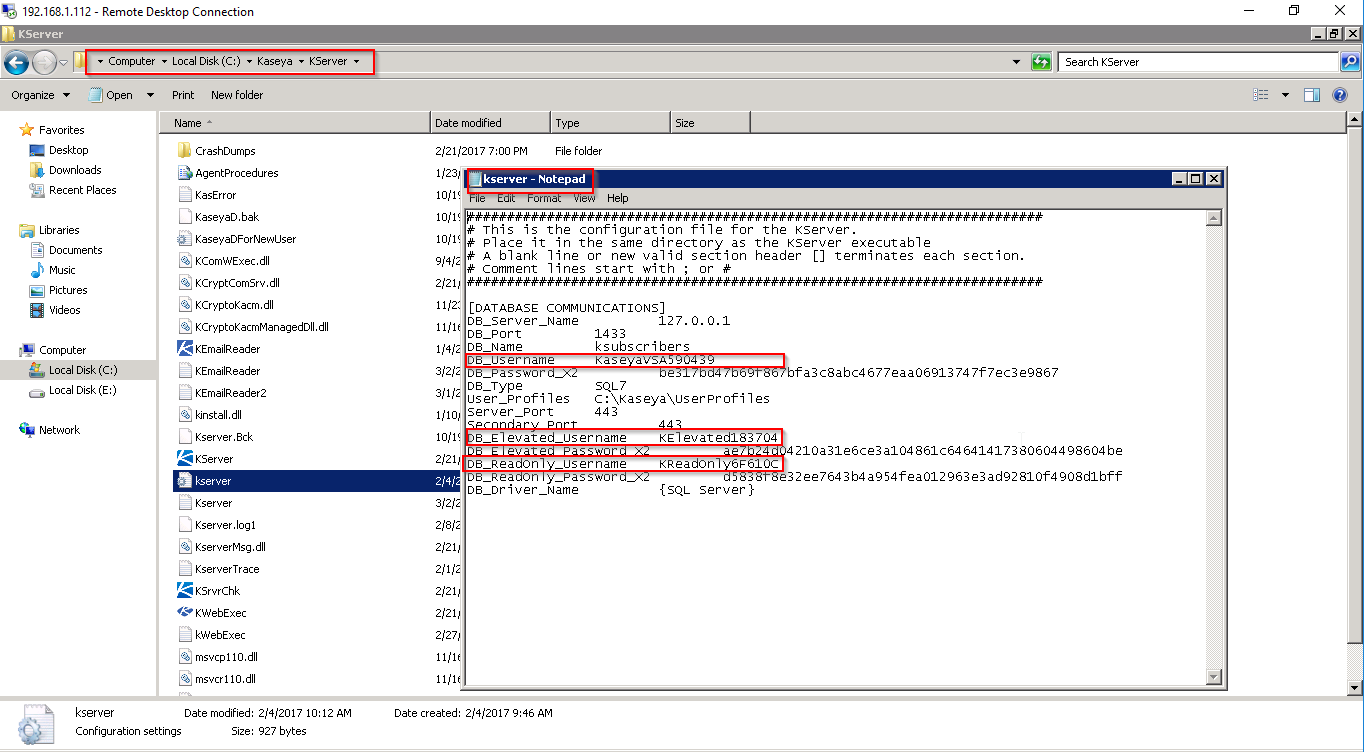Click the Network icon in sidebar
The height and width of the screenshot is (752, 1364).
point(27,430)
